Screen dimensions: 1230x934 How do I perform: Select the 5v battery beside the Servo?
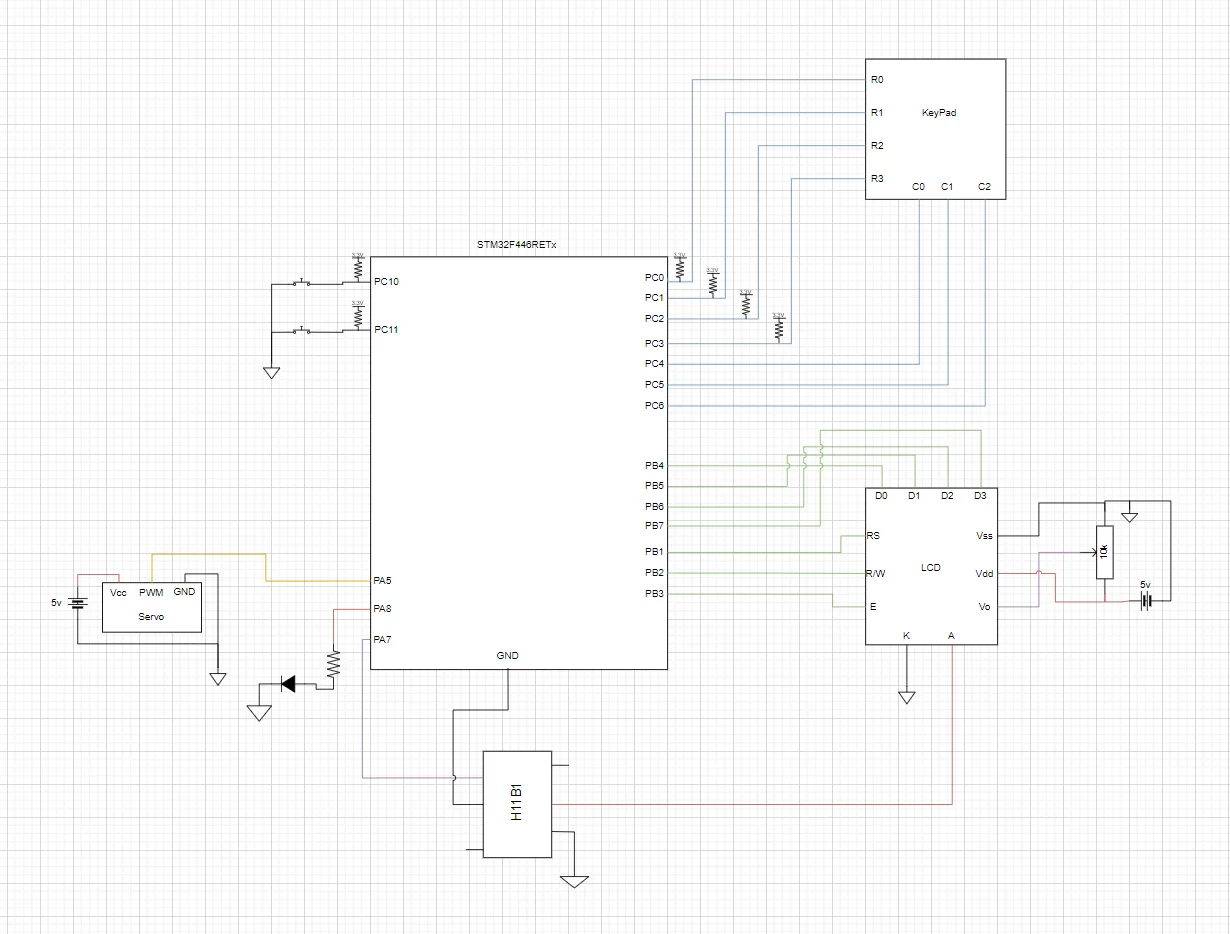click(x=78, y=603)
